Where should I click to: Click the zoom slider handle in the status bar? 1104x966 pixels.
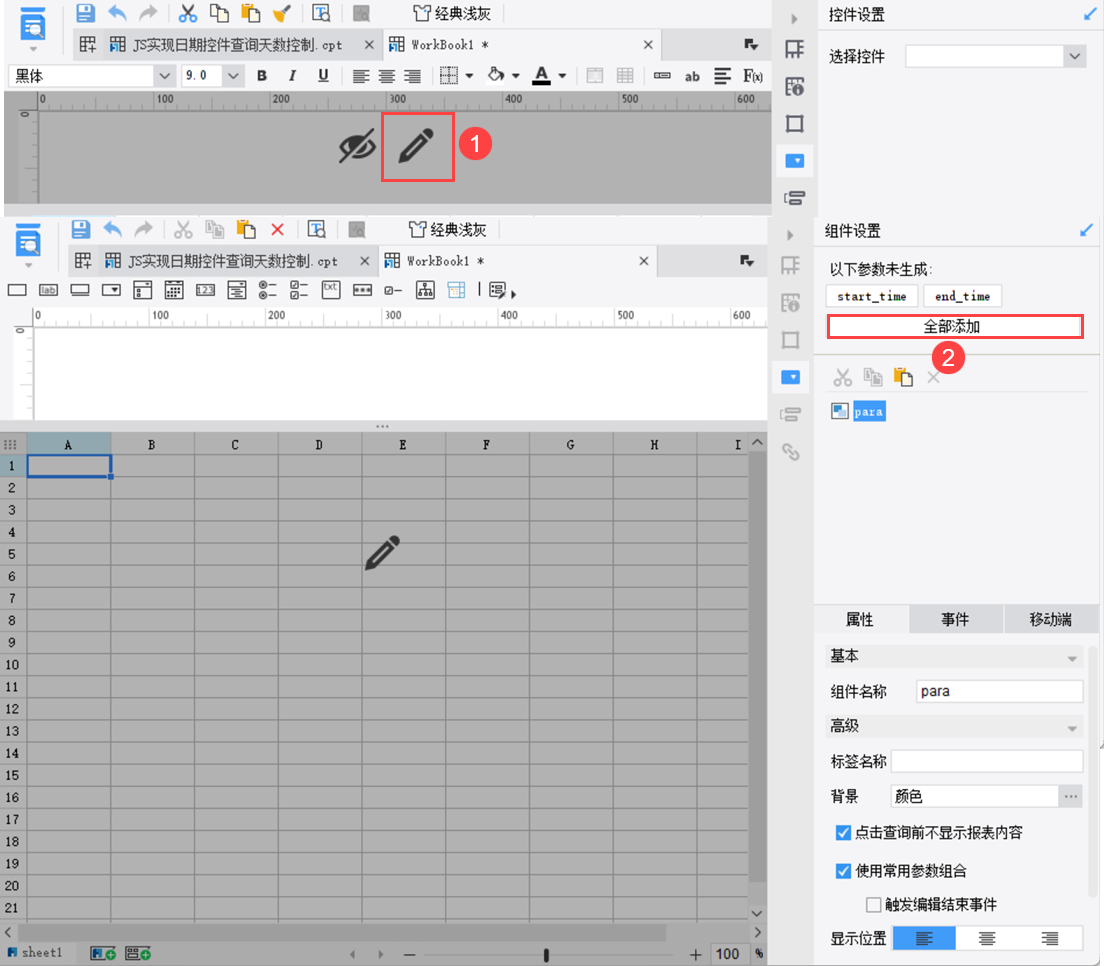546,955
